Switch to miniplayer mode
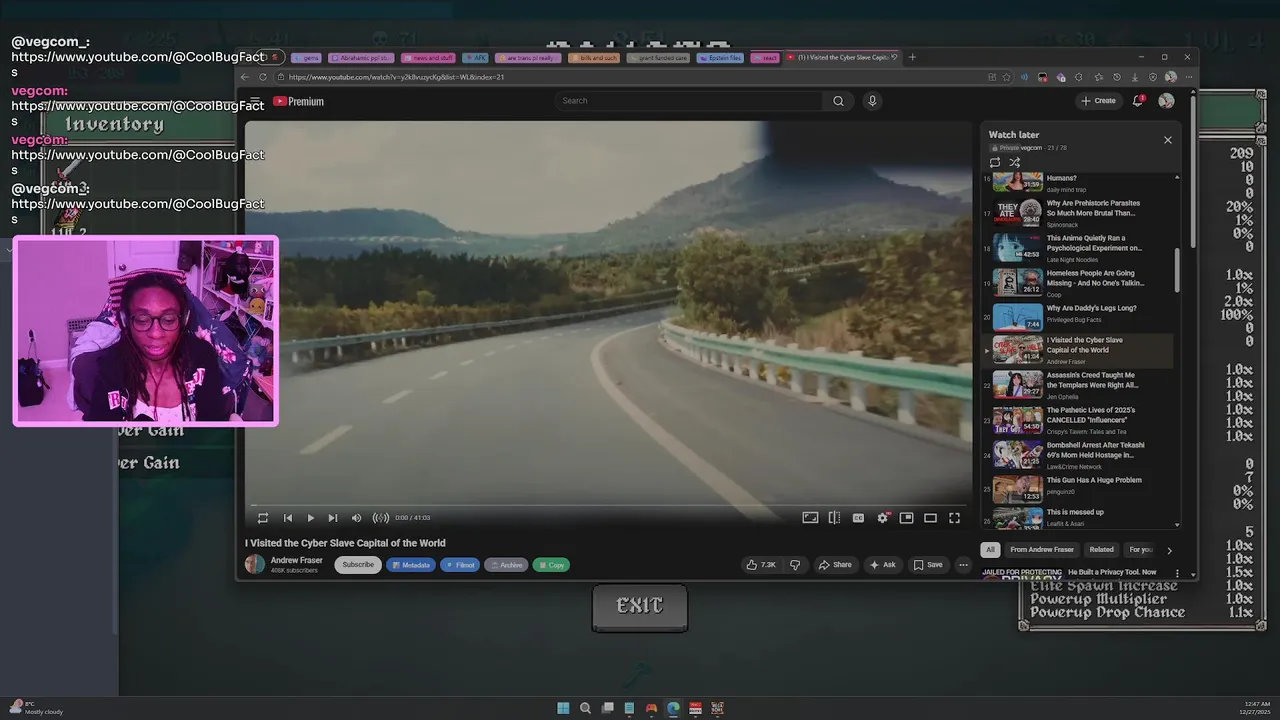The image size is (1280, 720). pyautogui.click(x=906, y=518)
